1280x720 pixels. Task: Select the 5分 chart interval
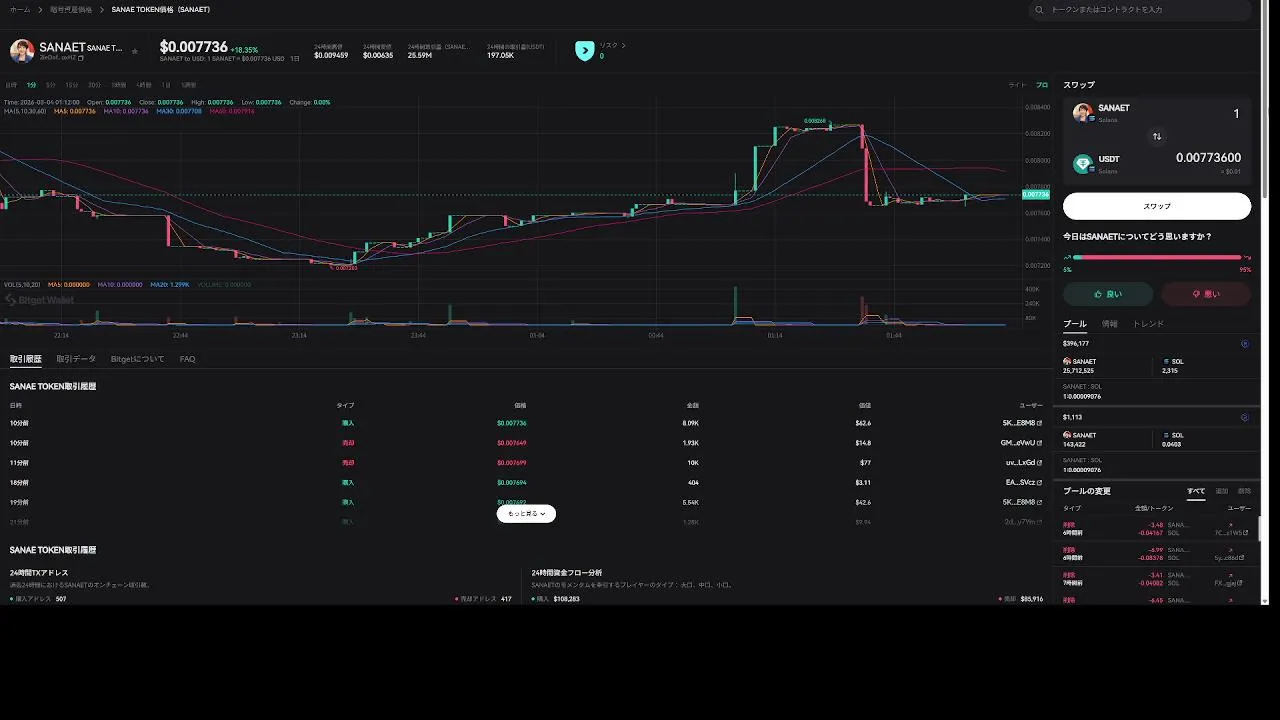(51, 85)
